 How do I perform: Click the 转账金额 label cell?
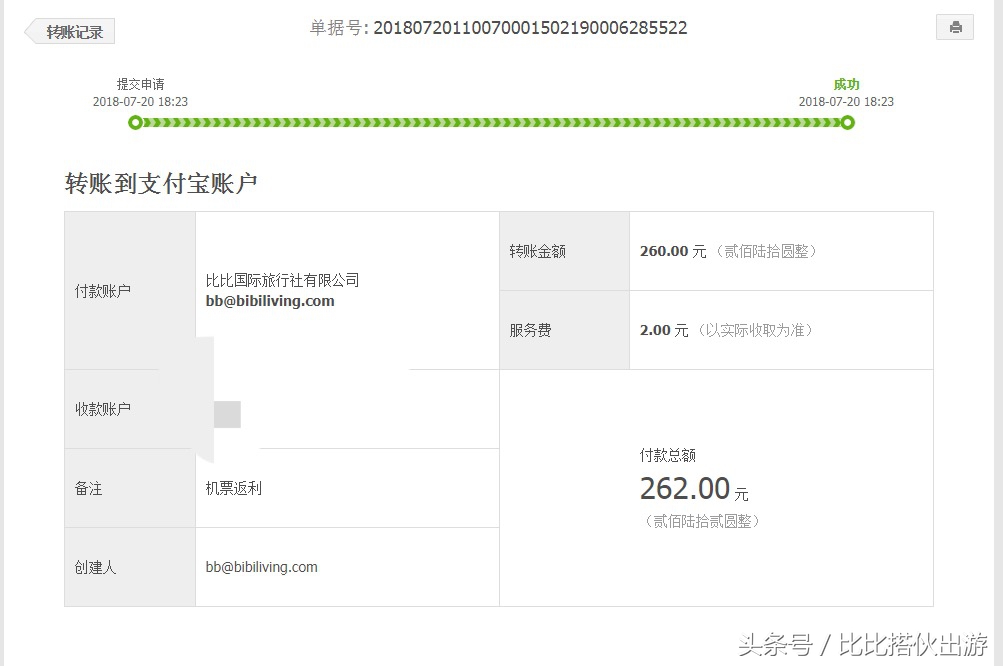click(x=539, y=251)
